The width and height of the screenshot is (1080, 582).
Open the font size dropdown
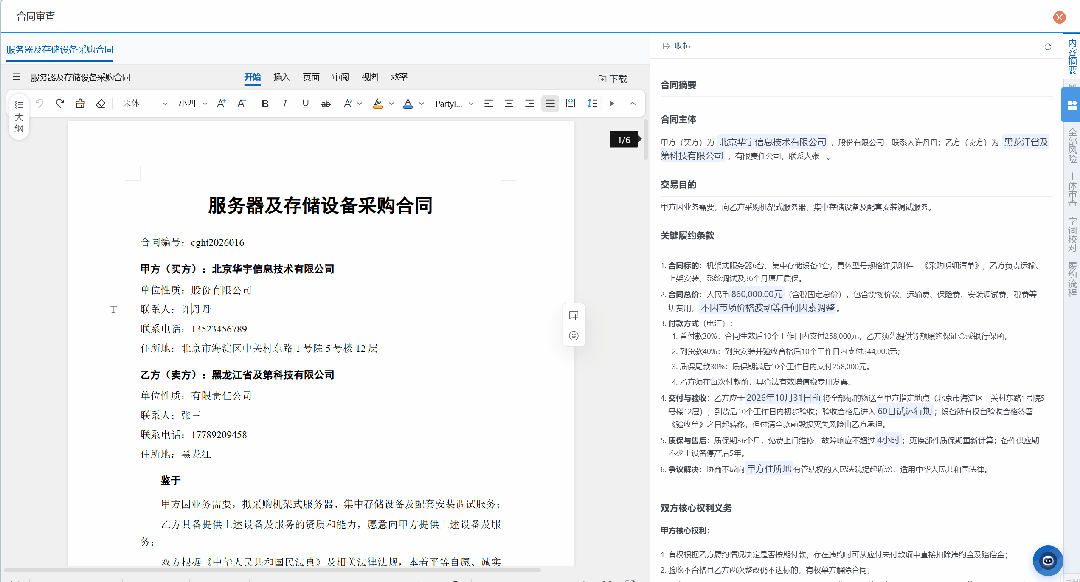(193, 103)
